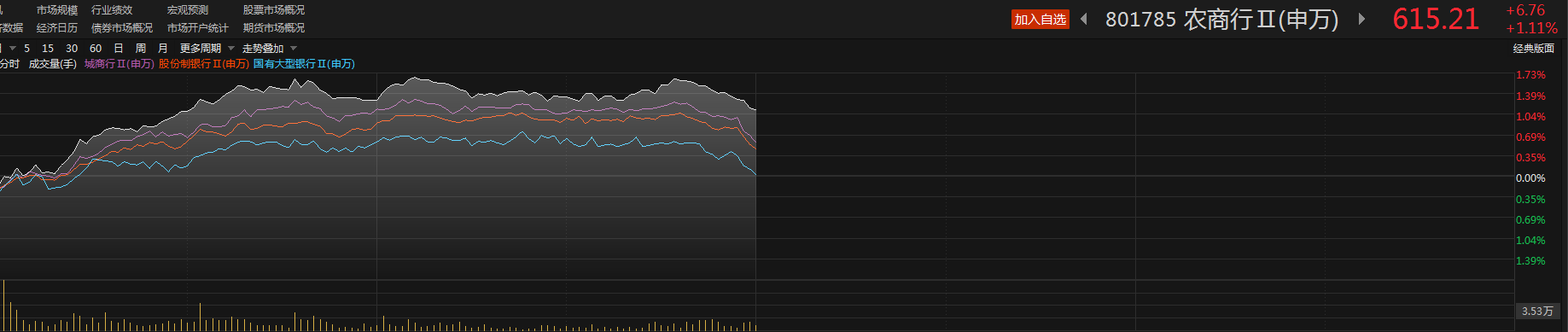Switch to daily 日 K-line
The width and height of the screenshot is (1568, 332).
point(119,49)
